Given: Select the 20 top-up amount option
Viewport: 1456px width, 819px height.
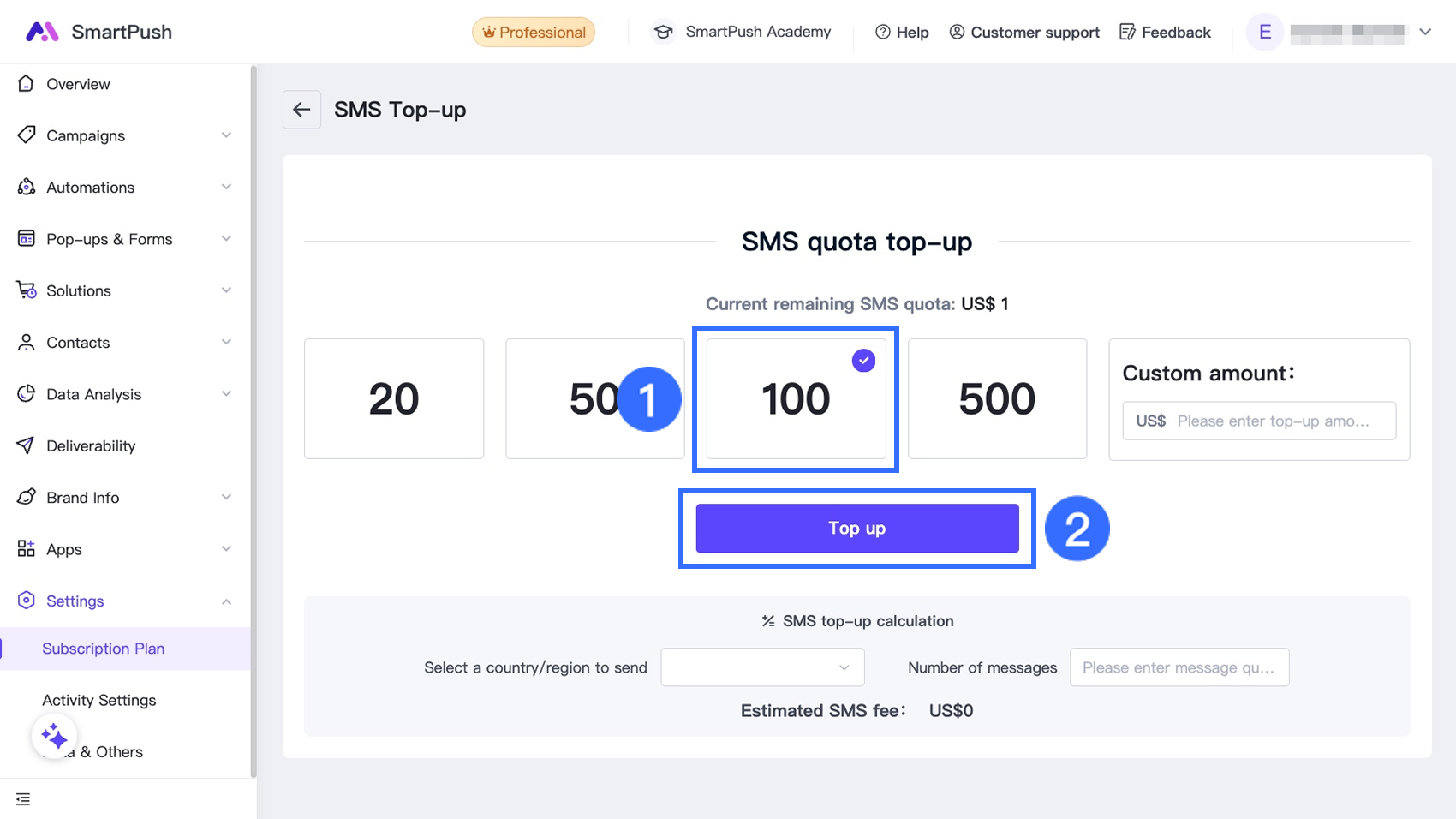Looking at the screenshot, I should pyautogui.click(x=394, y=398).
